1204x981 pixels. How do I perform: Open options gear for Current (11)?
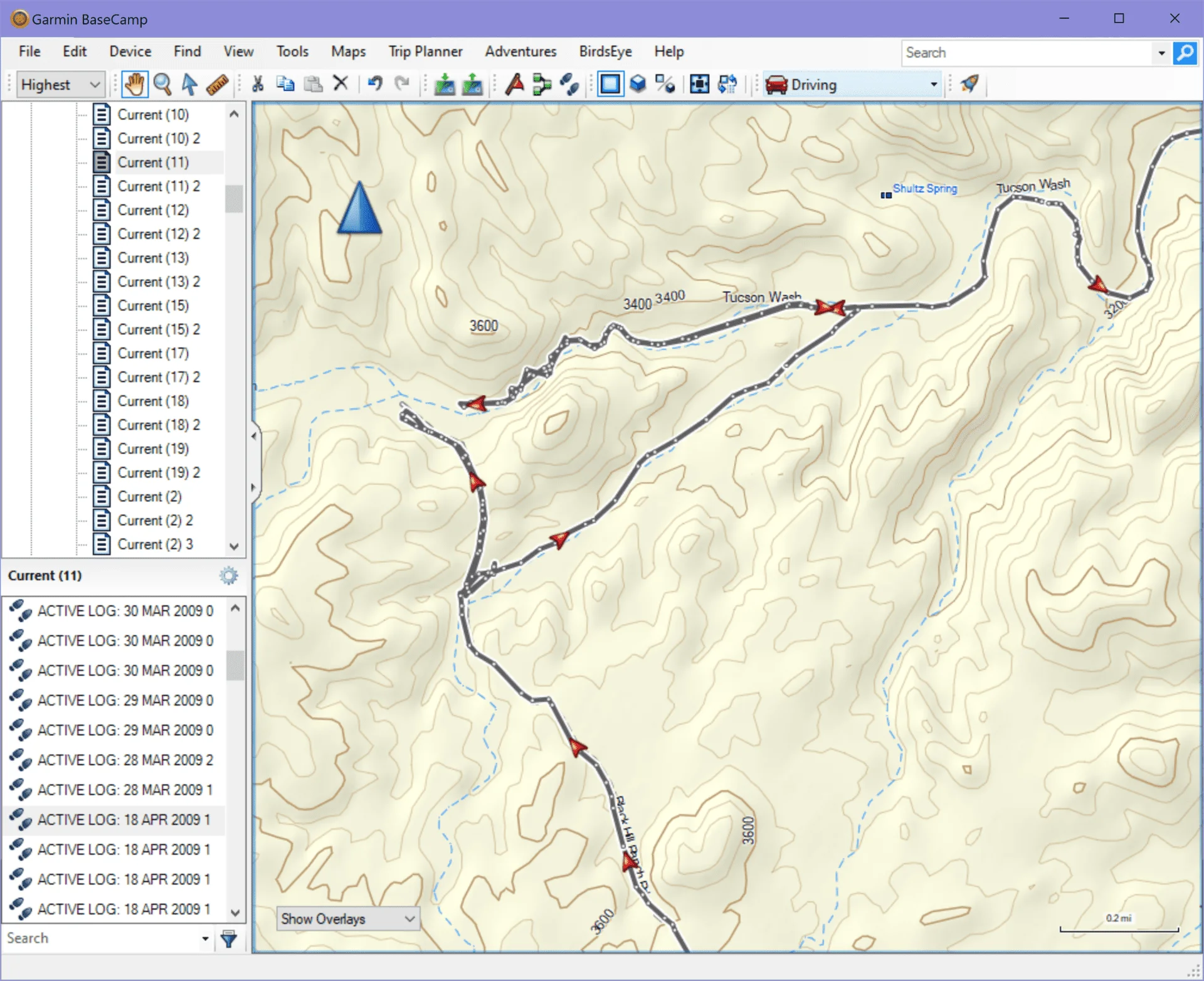coord(229,576)
